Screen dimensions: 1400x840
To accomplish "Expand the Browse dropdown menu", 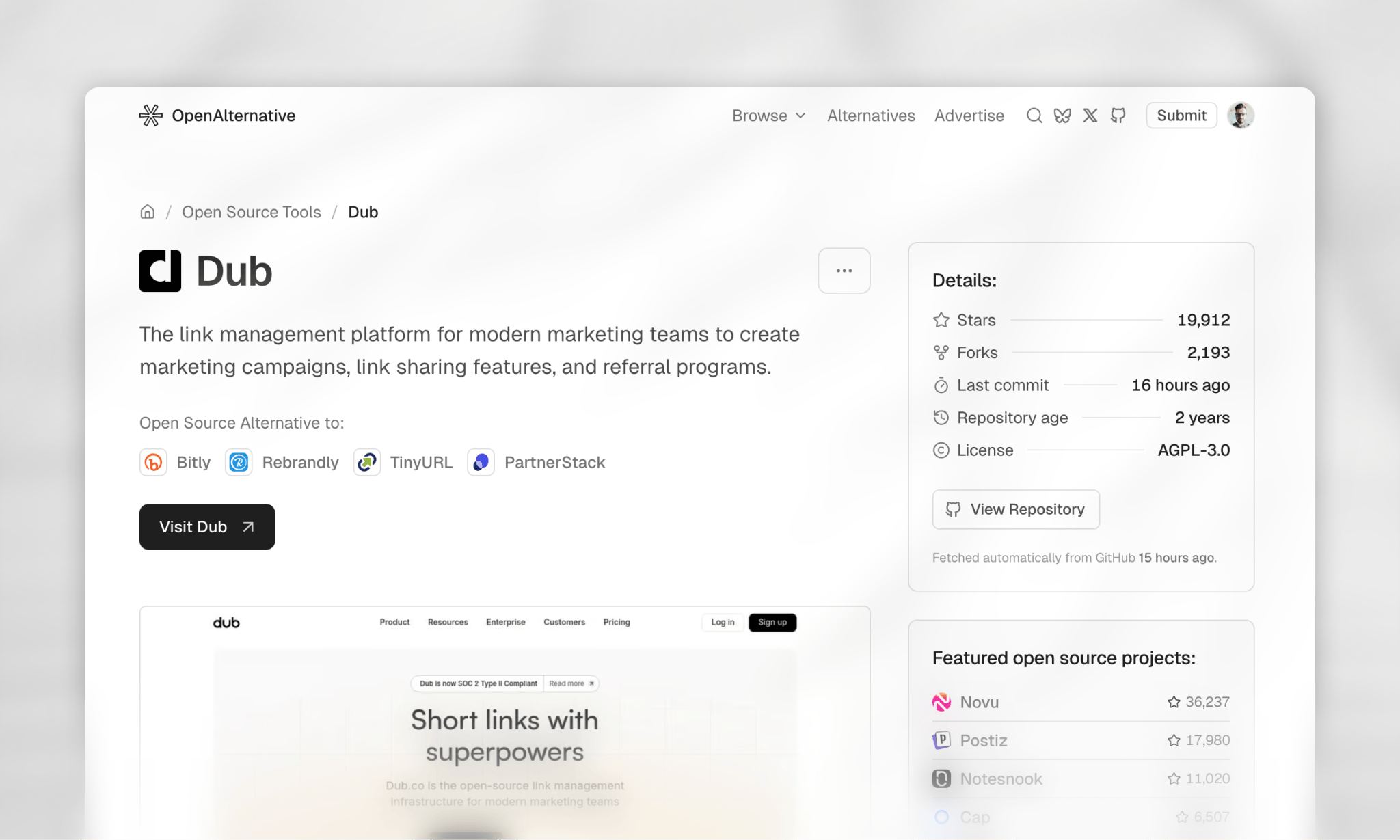I will 769,116.
